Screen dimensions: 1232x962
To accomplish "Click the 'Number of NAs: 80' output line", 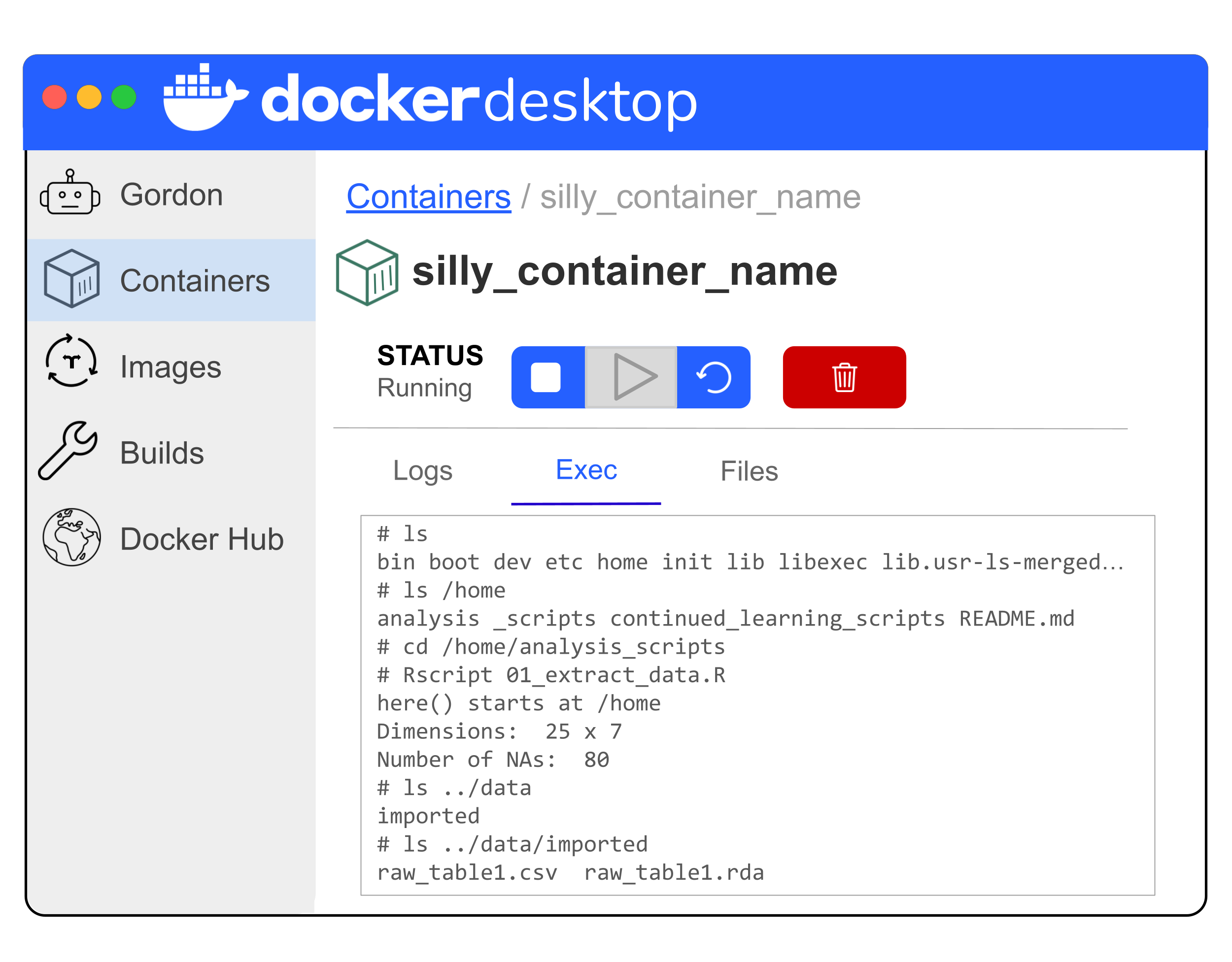I will (493, 760).
